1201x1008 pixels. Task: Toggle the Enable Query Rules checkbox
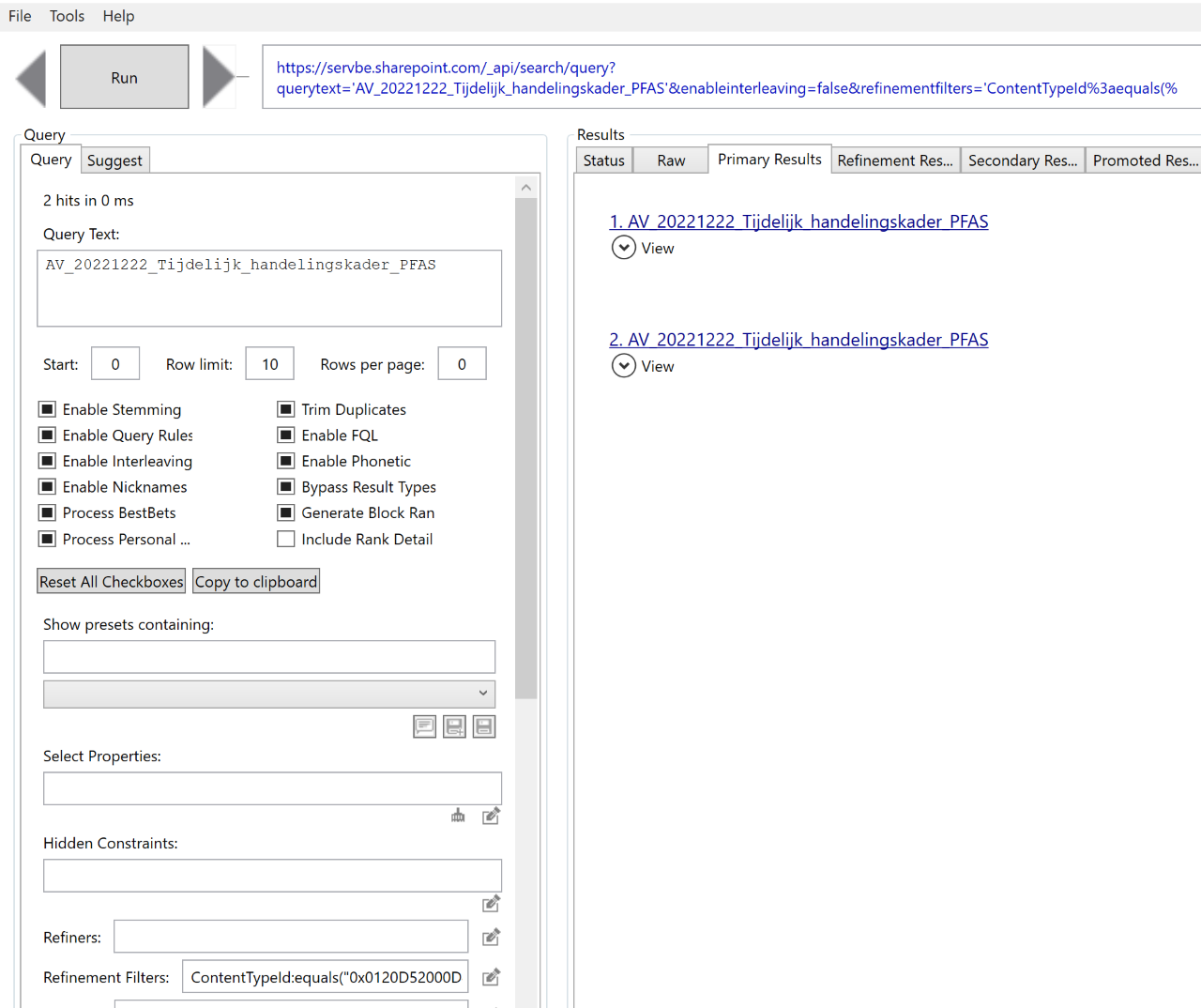click(x=47, y=435)
